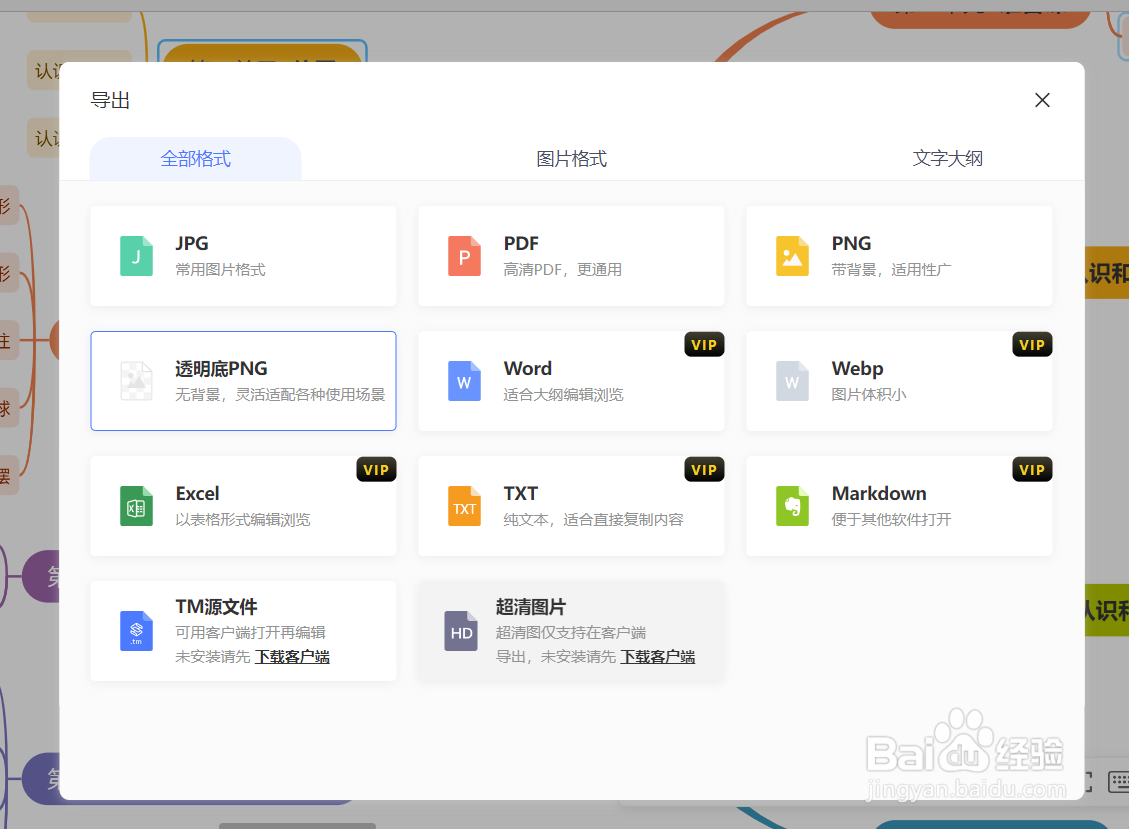The width and height of the screenshot is (1129, 829).
Task: Select the PDF export format icon
Action: tap(464, 256)
